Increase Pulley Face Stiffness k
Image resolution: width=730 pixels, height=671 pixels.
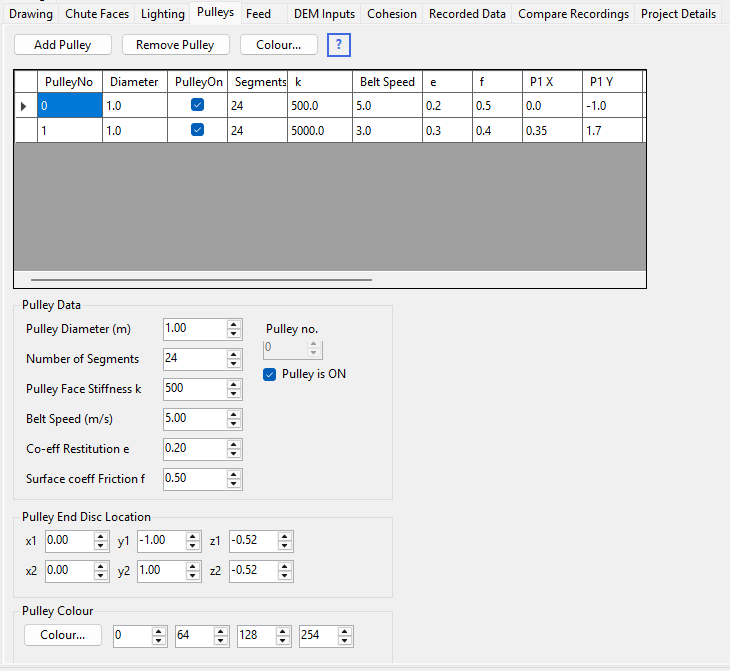pos(234,385)
